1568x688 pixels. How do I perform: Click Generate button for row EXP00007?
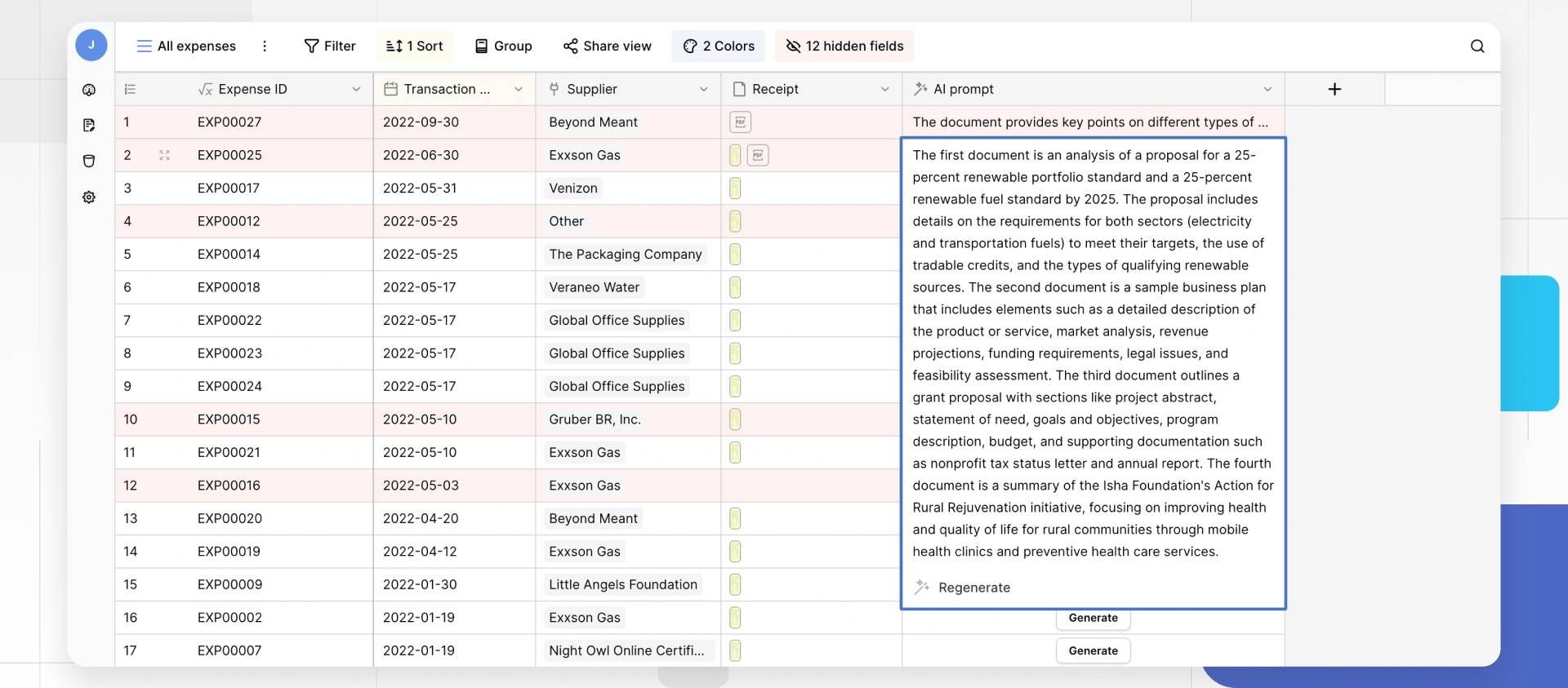tap(1093, 650)
